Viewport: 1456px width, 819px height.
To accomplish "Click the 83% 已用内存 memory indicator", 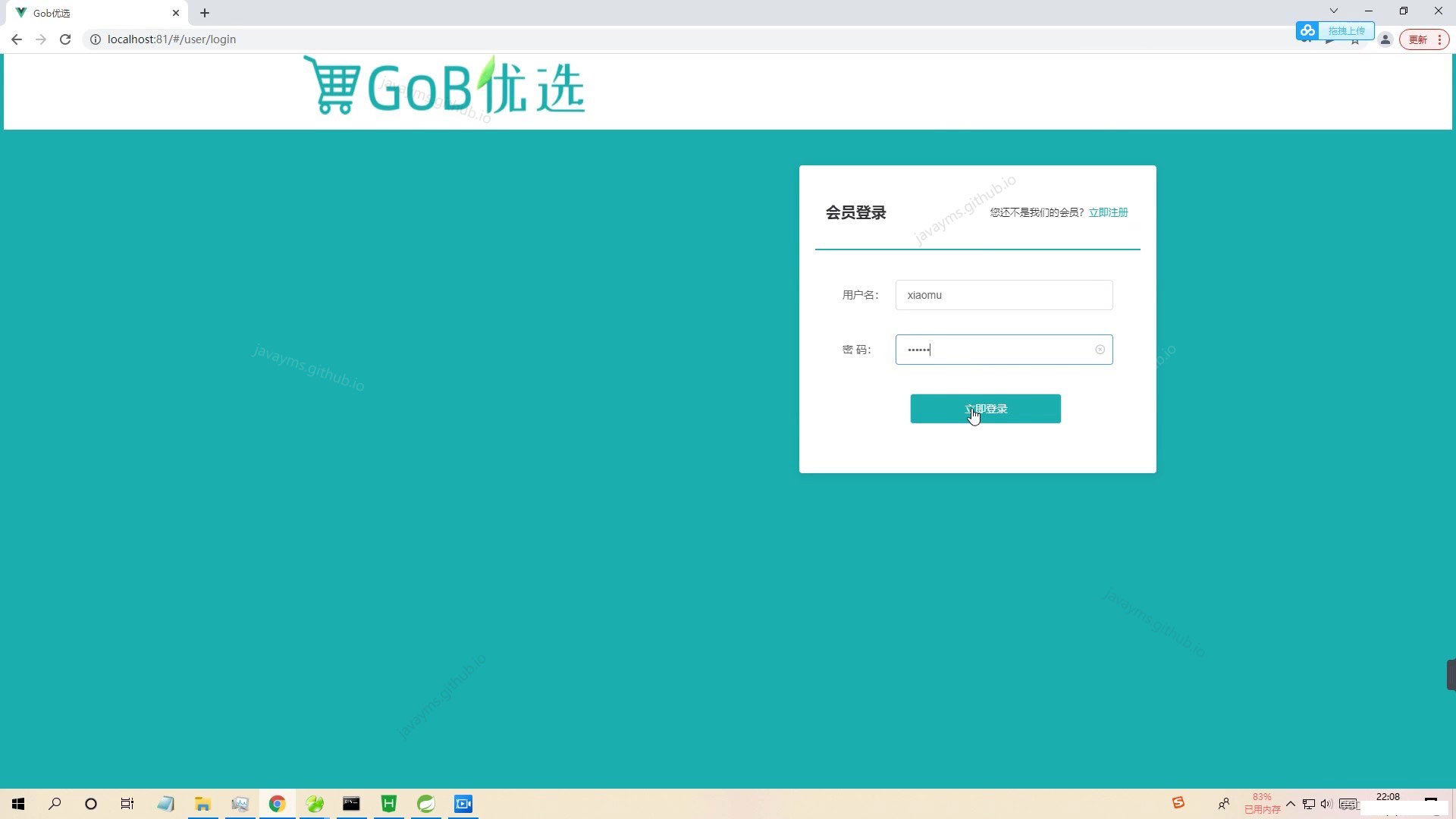I will tap(1262, 804).
